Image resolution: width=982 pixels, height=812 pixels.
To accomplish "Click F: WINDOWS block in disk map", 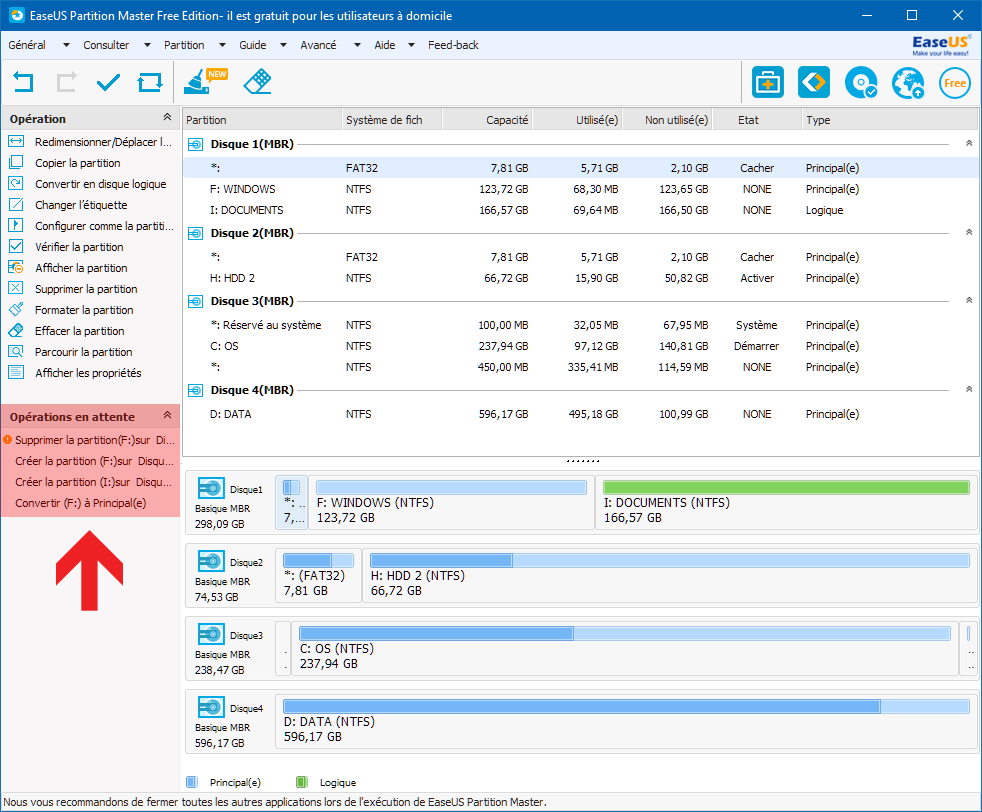I will pyautogui.click(x=451, y=502).
